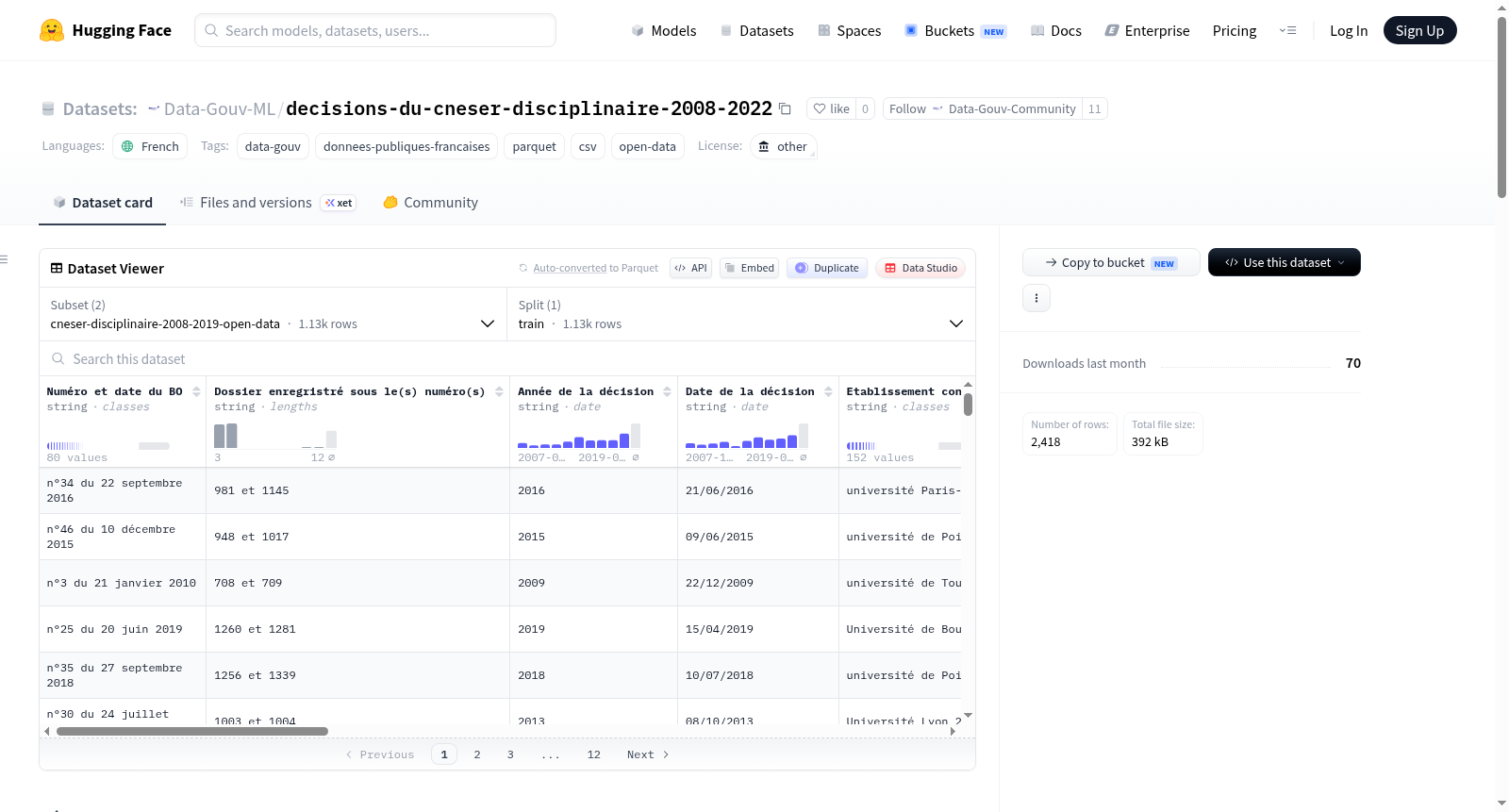Select the open-data tag
1509x812 pixels.
[647, 146]
